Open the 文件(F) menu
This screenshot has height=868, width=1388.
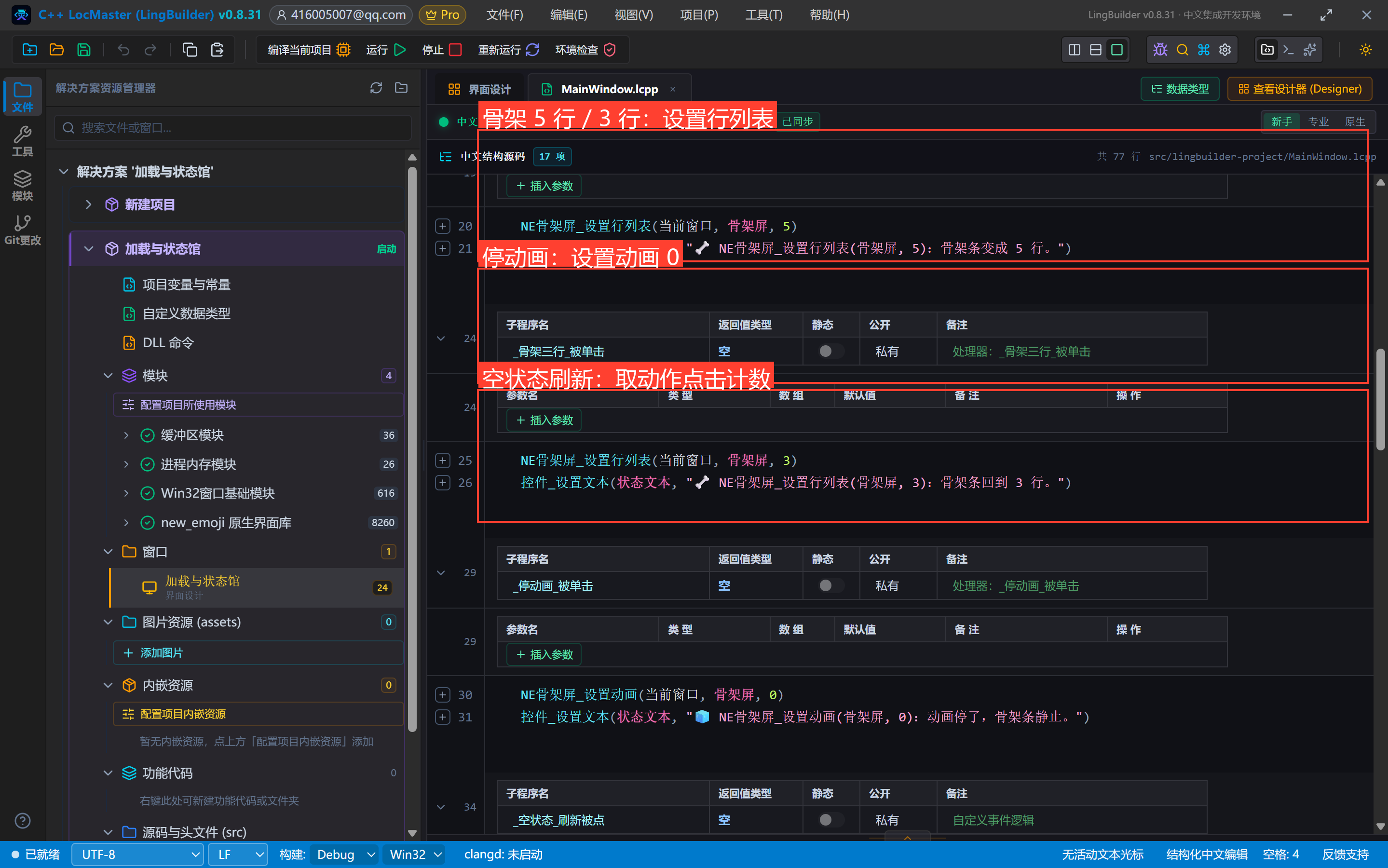[x=504, y=15]
